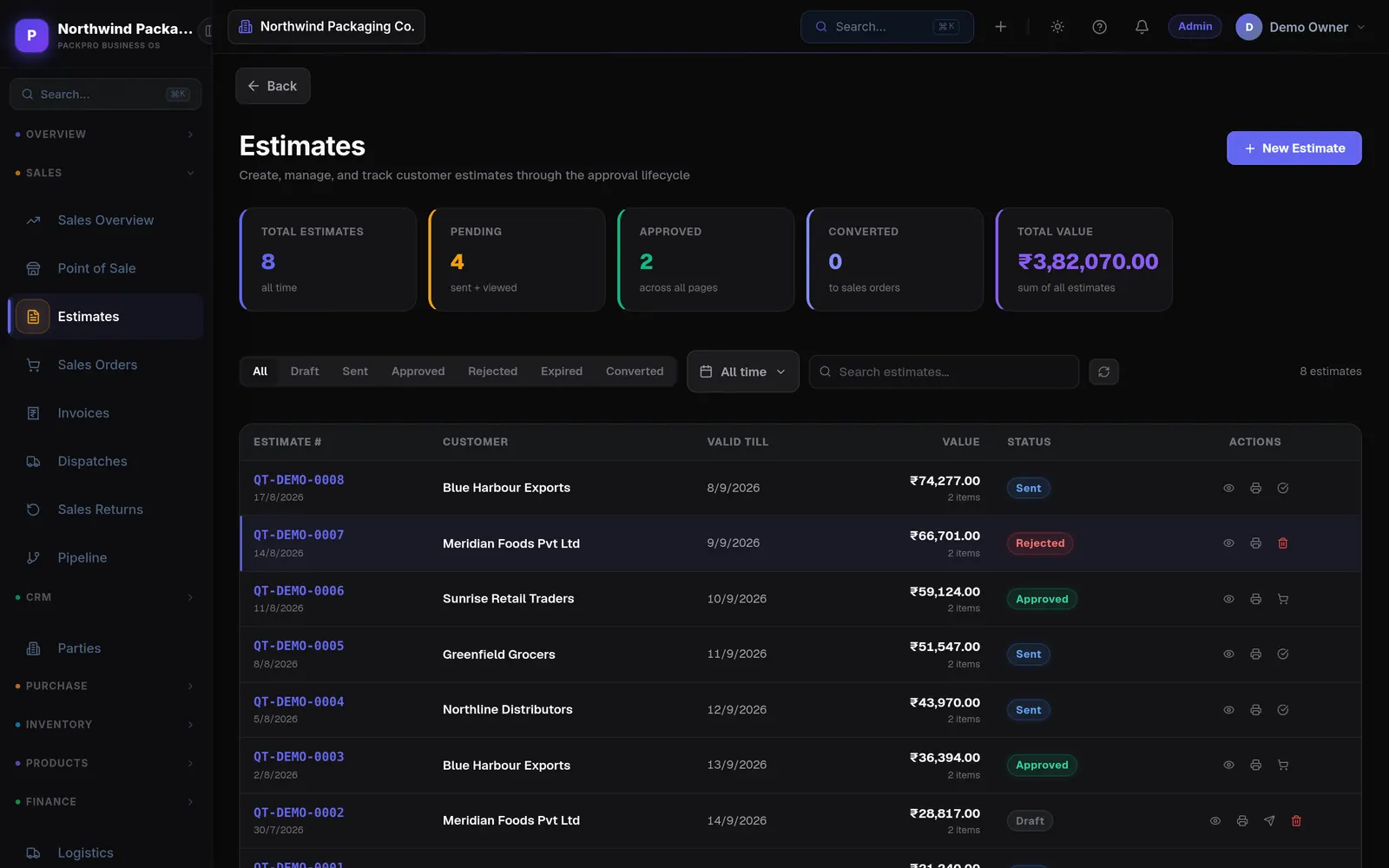
Task: Send draft estimate QT-DEMO-0002
Action: point(1269,821)
